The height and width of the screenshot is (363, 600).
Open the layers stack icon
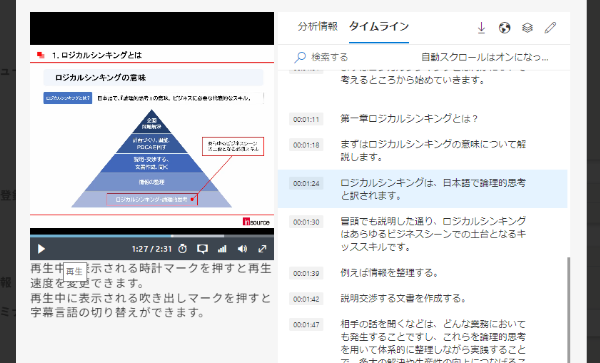pos(527,28)
